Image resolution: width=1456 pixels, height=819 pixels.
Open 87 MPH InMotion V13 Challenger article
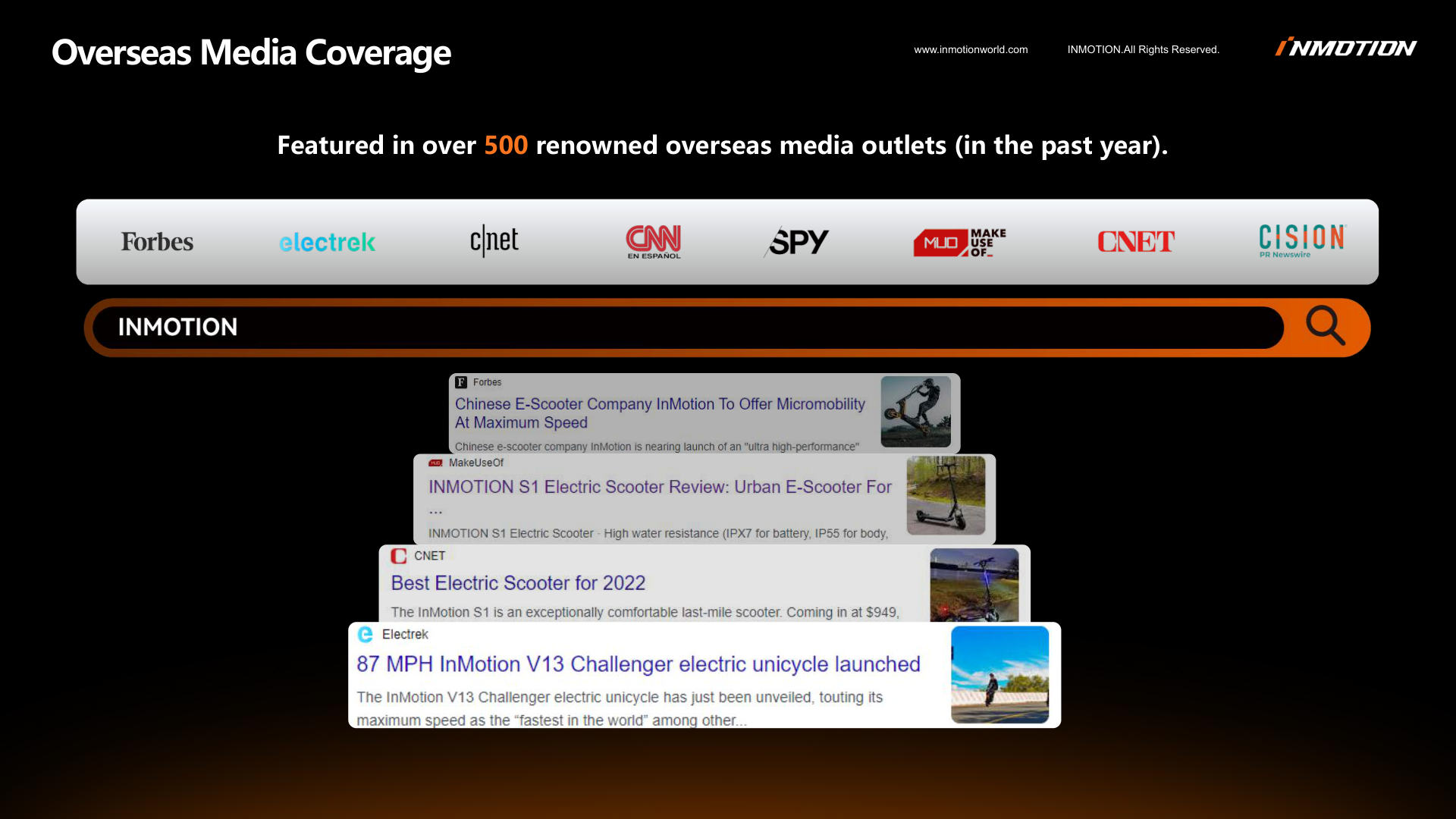coord(639,664)
